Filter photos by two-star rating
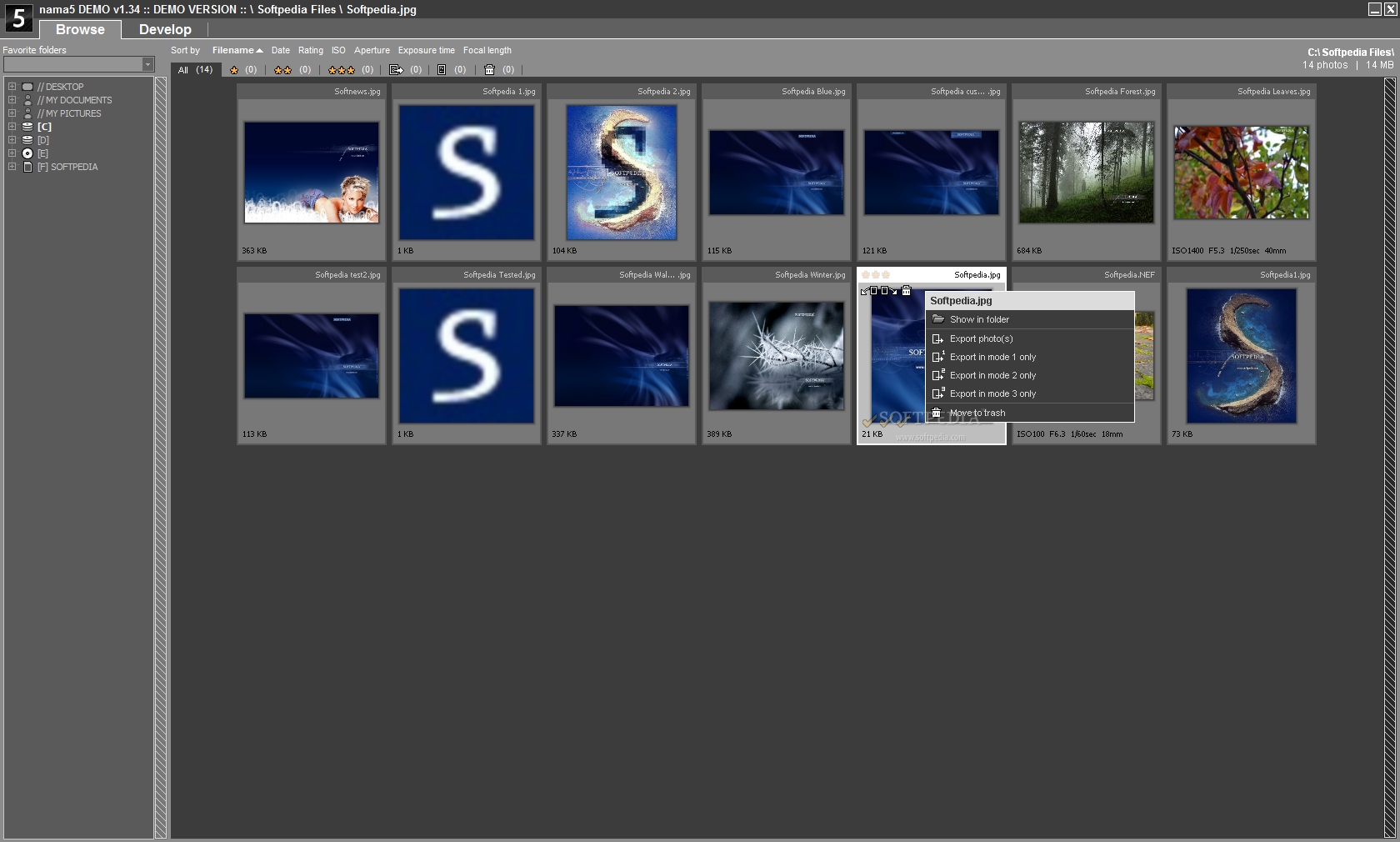This screenshot has height=842, width=1400. click(x=292, y=70)
